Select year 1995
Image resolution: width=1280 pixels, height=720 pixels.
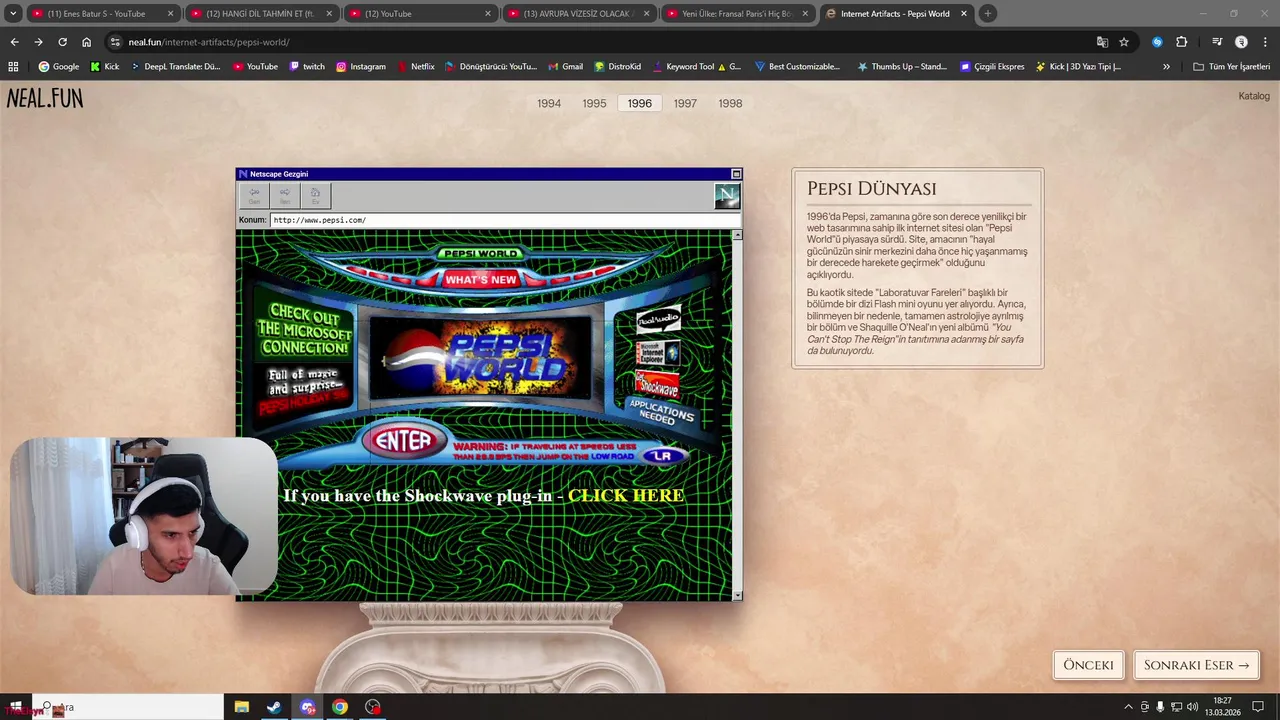(594, 103)
